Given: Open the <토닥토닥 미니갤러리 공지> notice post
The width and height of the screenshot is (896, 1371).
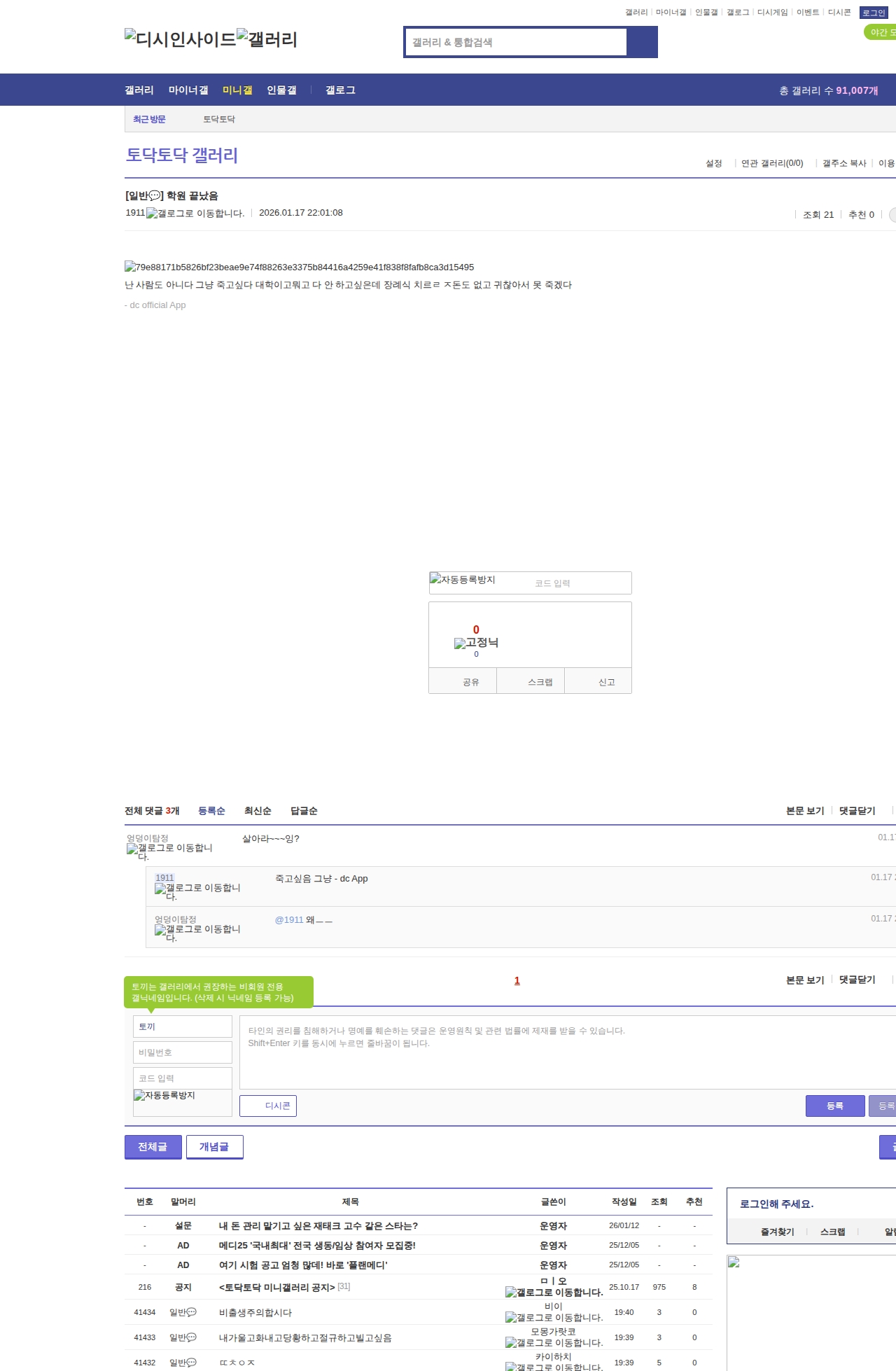Looking at the screenshot, I should [276, 1287].
